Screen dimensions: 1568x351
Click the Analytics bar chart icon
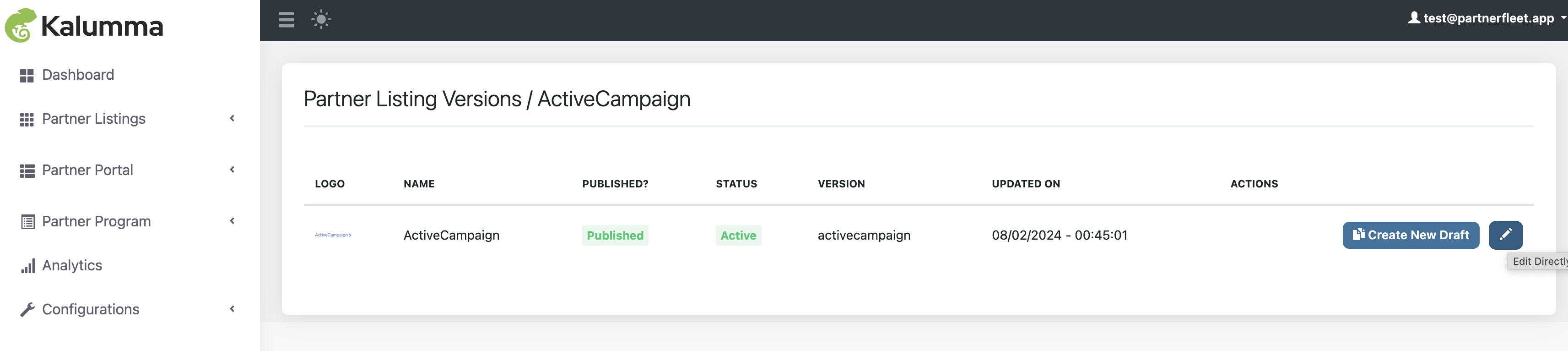click(28, 266)
